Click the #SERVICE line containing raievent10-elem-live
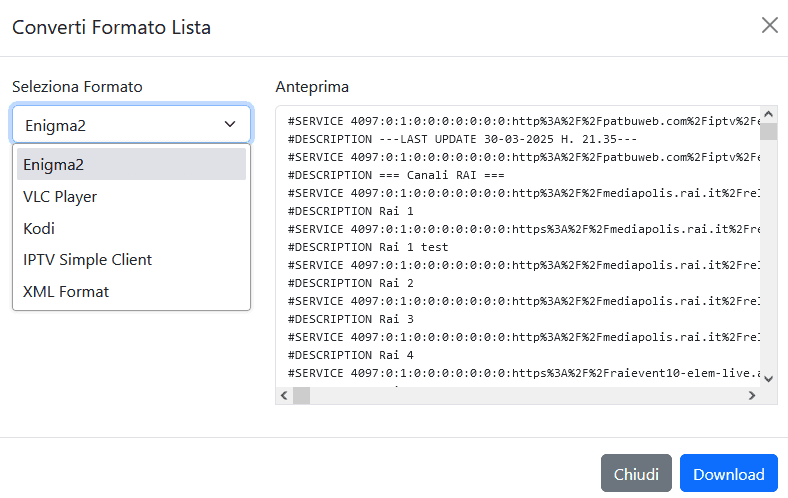 click(x=523, y=373)
